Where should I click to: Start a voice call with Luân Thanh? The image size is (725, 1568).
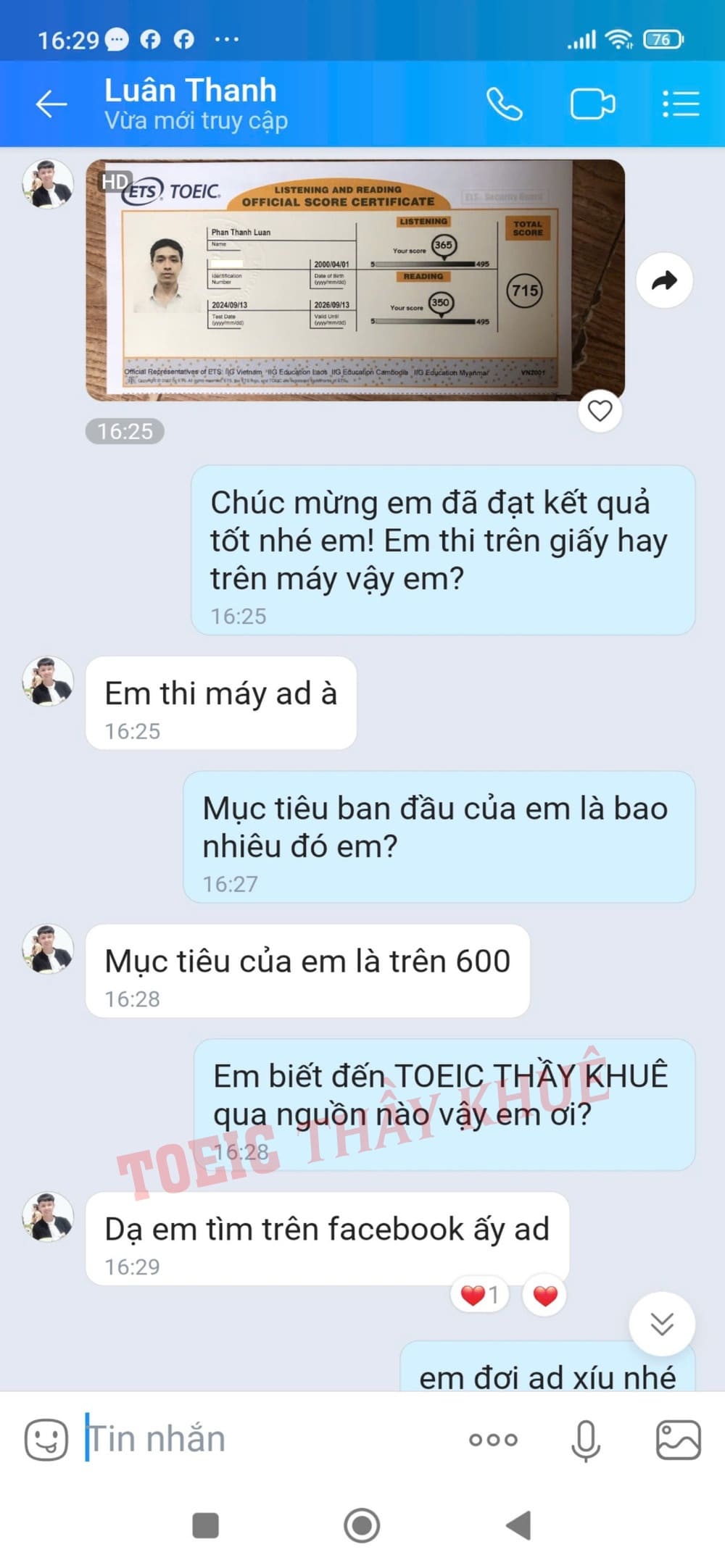coord(504,104)
